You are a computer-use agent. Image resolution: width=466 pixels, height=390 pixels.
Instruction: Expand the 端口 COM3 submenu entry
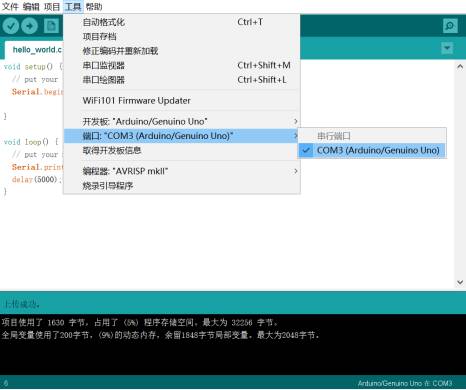pos(182,136)
